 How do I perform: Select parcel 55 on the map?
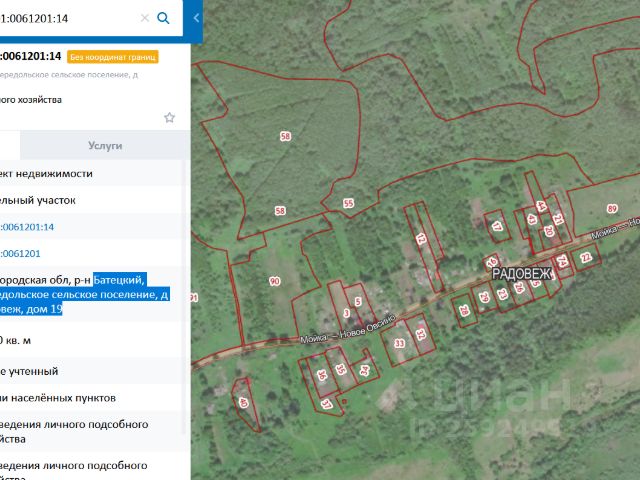(x=348, y=203)
